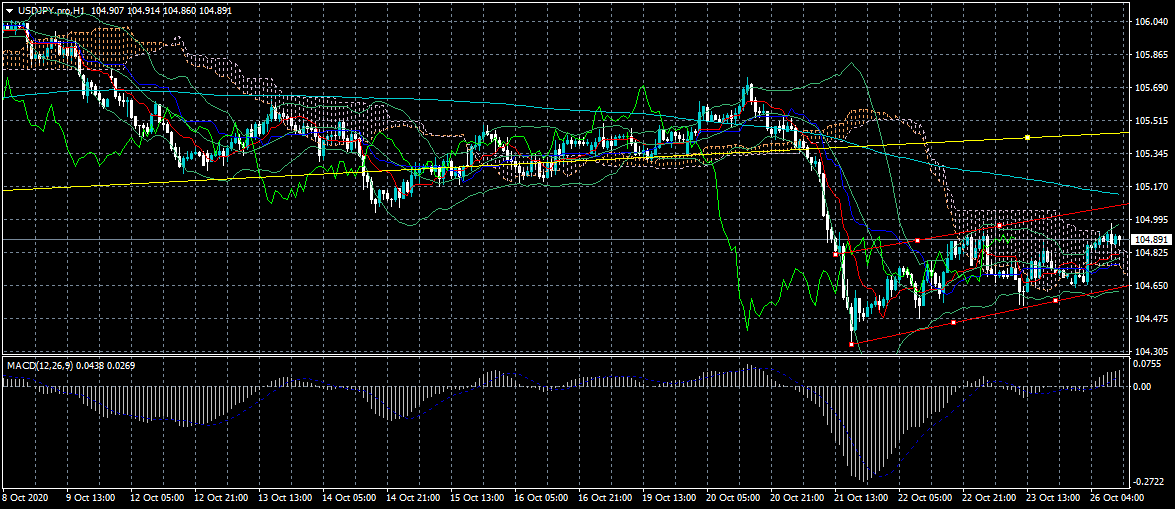
Task: Click the yellow trendline anchor point
Action: [1027, 137]
